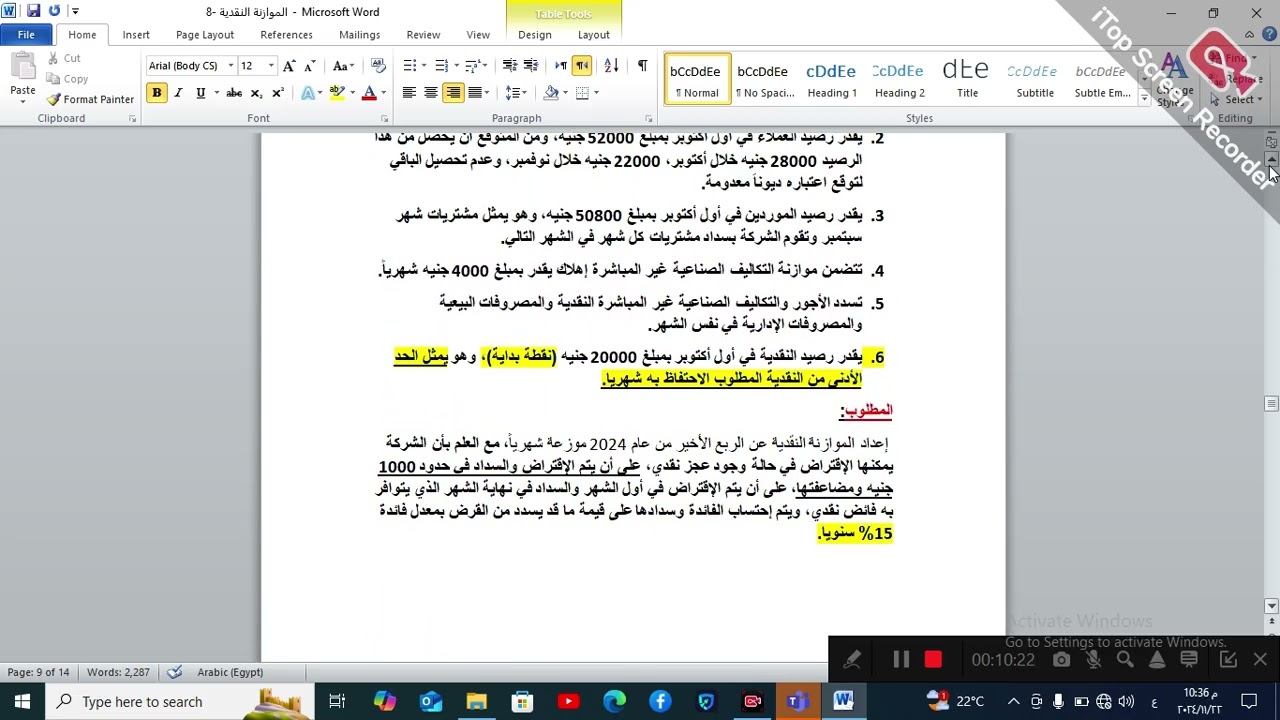1280x720 pixels.
Task: Switch to the References tab
Action: [x=286, y=35]
